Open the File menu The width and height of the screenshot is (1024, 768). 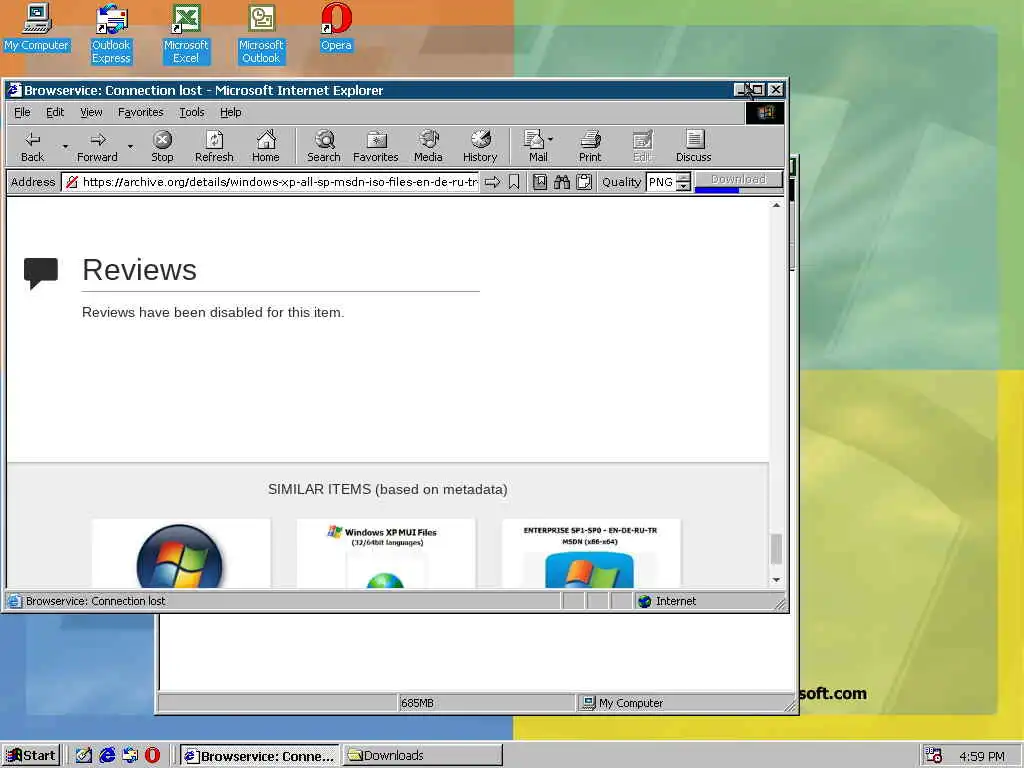pyautogui.click(x=22, y=112)
